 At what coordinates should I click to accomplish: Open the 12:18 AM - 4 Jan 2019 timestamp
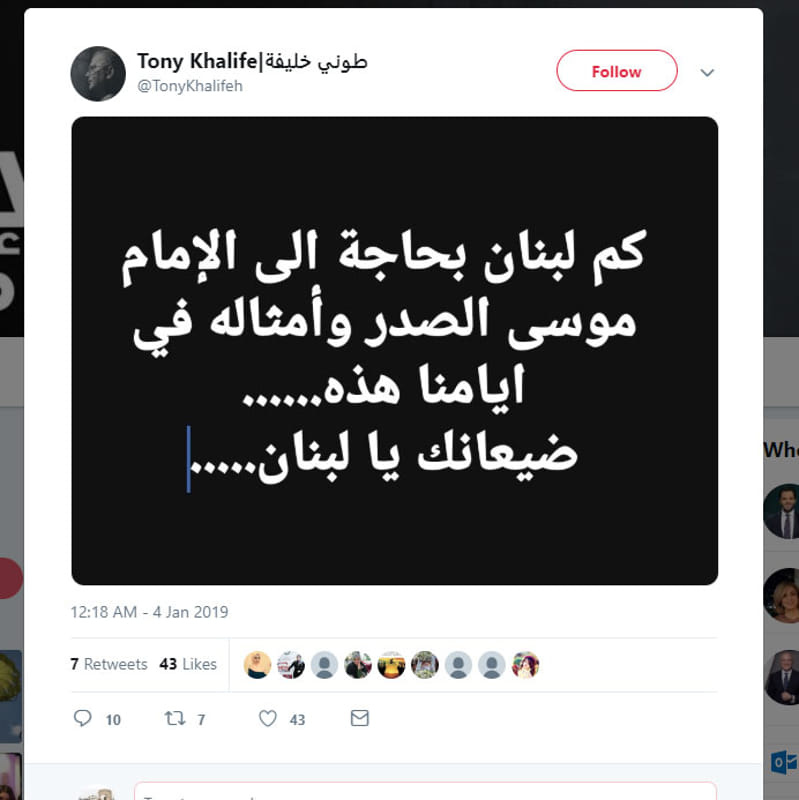(149, 612)
